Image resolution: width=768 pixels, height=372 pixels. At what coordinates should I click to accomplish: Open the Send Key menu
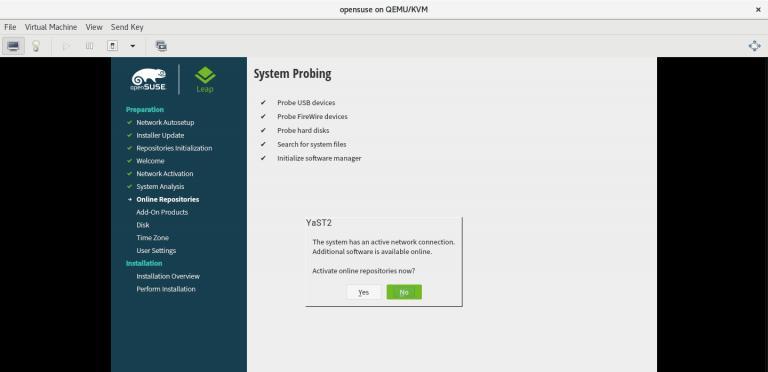(x=127, y=27)
